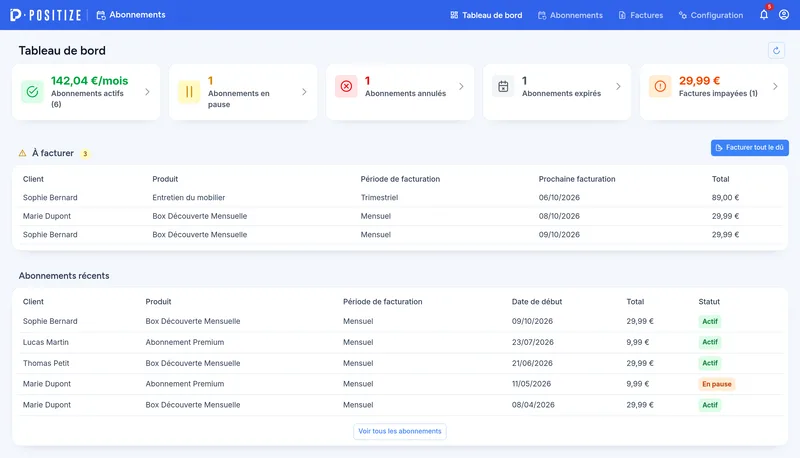The height and width of the screenshot is (458, 800).
Task: Expand the Factures impayées chevron
Action: [x=775, y=86]
